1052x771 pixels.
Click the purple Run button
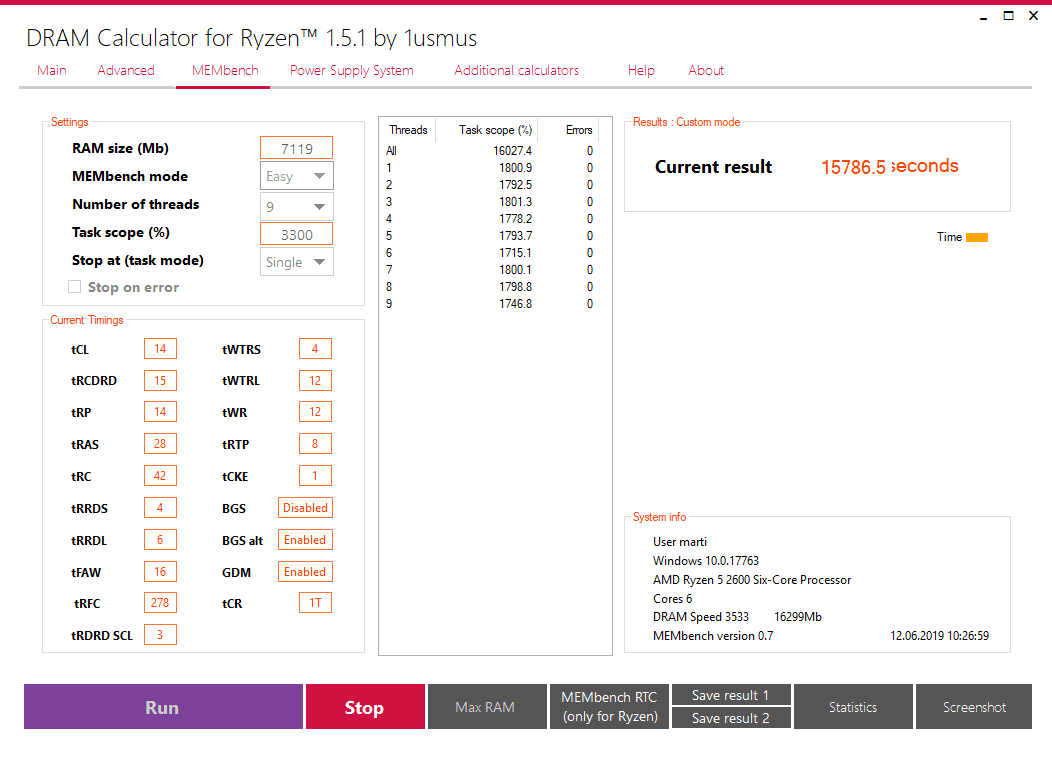coord(163,707)
